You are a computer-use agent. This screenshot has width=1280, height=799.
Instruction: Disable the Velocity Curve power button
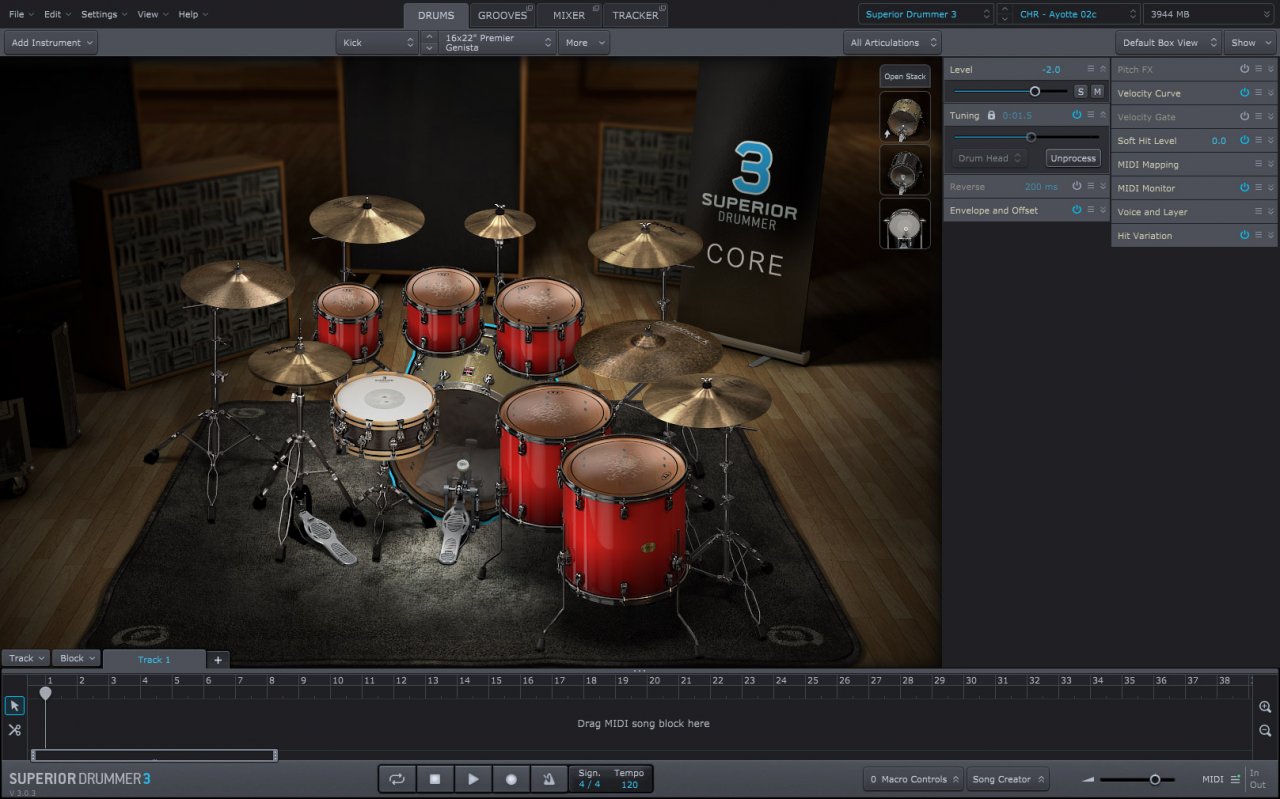pyautogui.click(x=1245, y=93)
